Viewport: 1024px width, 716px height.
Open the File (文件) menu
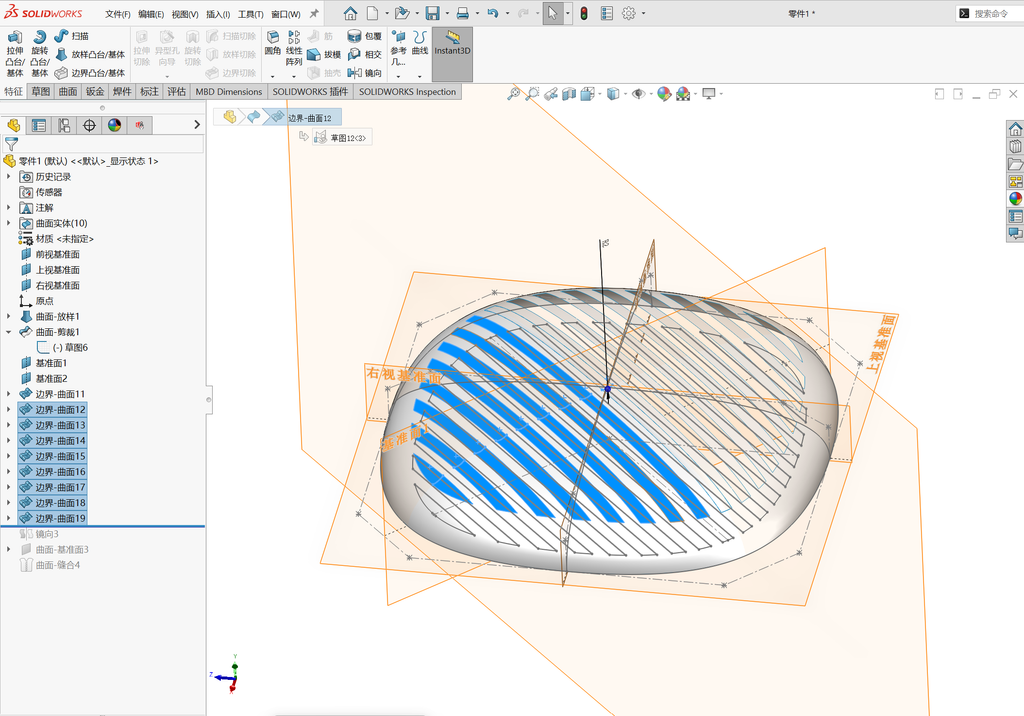pos(118,14)
